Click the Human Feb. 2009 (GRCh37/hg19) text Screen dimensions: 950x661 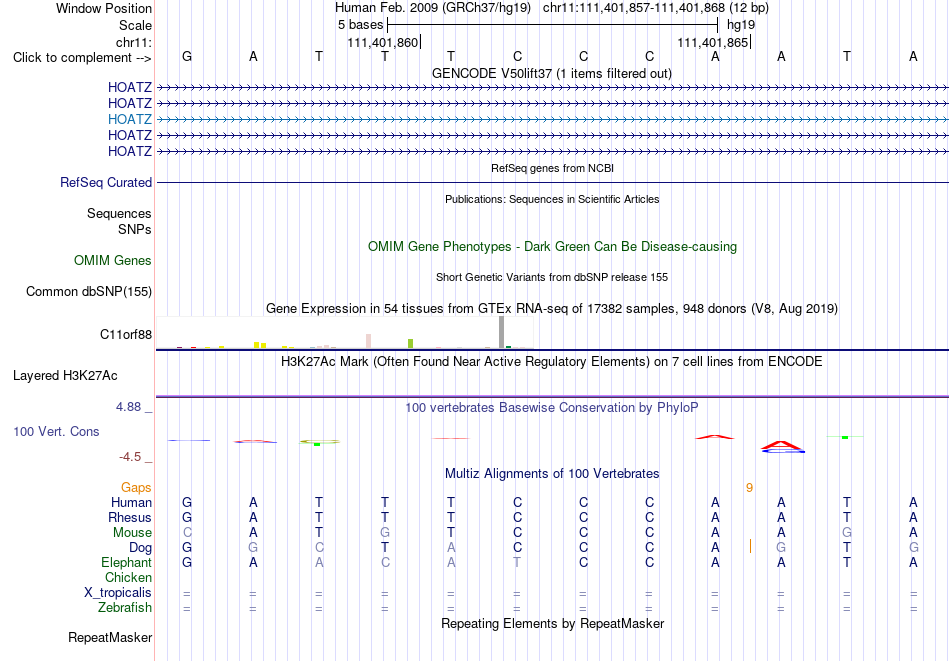pyautogui.click(x=433, y=8)
